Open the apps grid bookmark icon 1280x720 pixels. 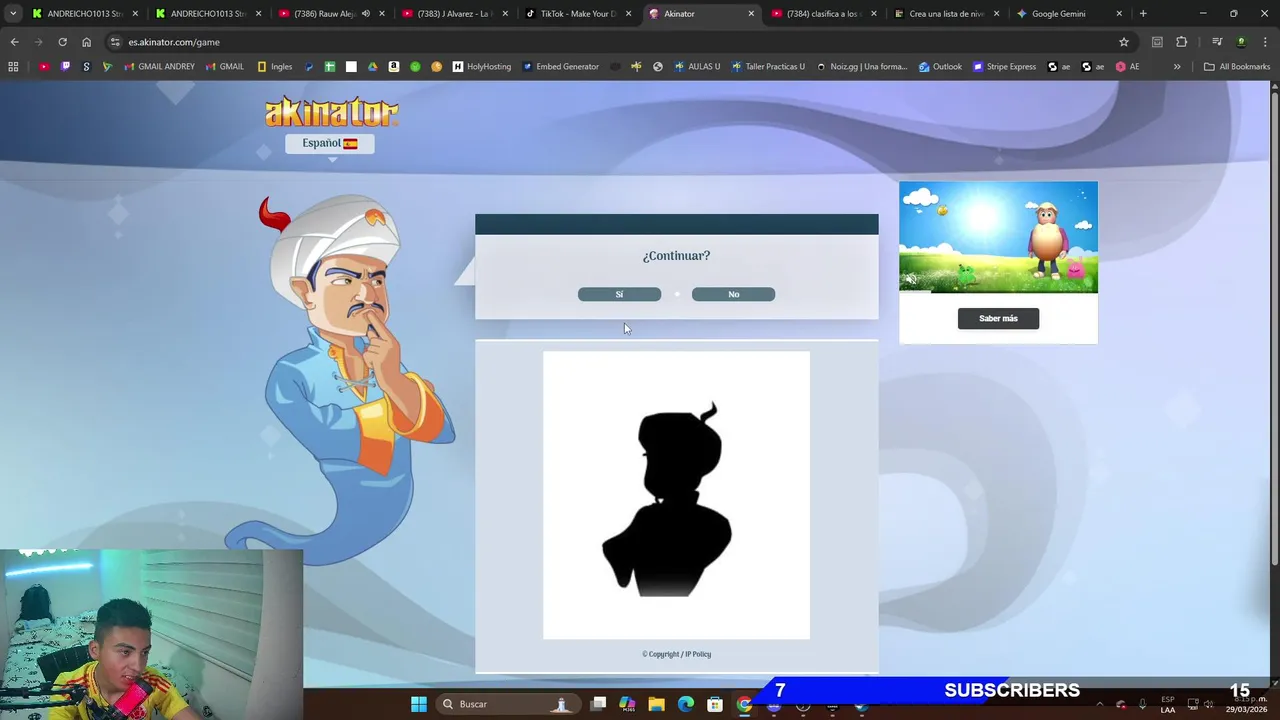point(13,67)
